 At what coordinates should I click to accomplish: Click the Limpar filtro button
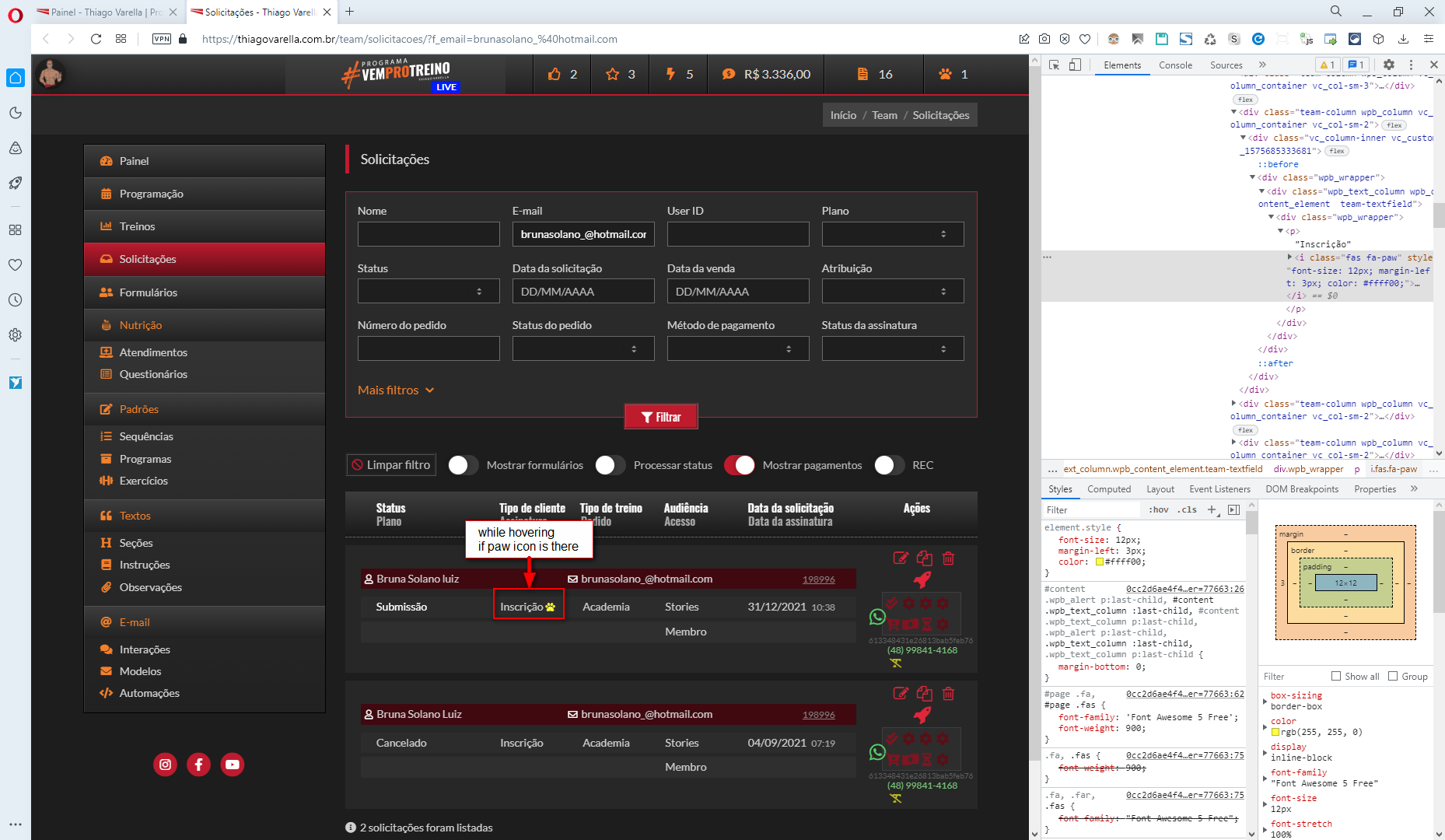click(390, 465)
